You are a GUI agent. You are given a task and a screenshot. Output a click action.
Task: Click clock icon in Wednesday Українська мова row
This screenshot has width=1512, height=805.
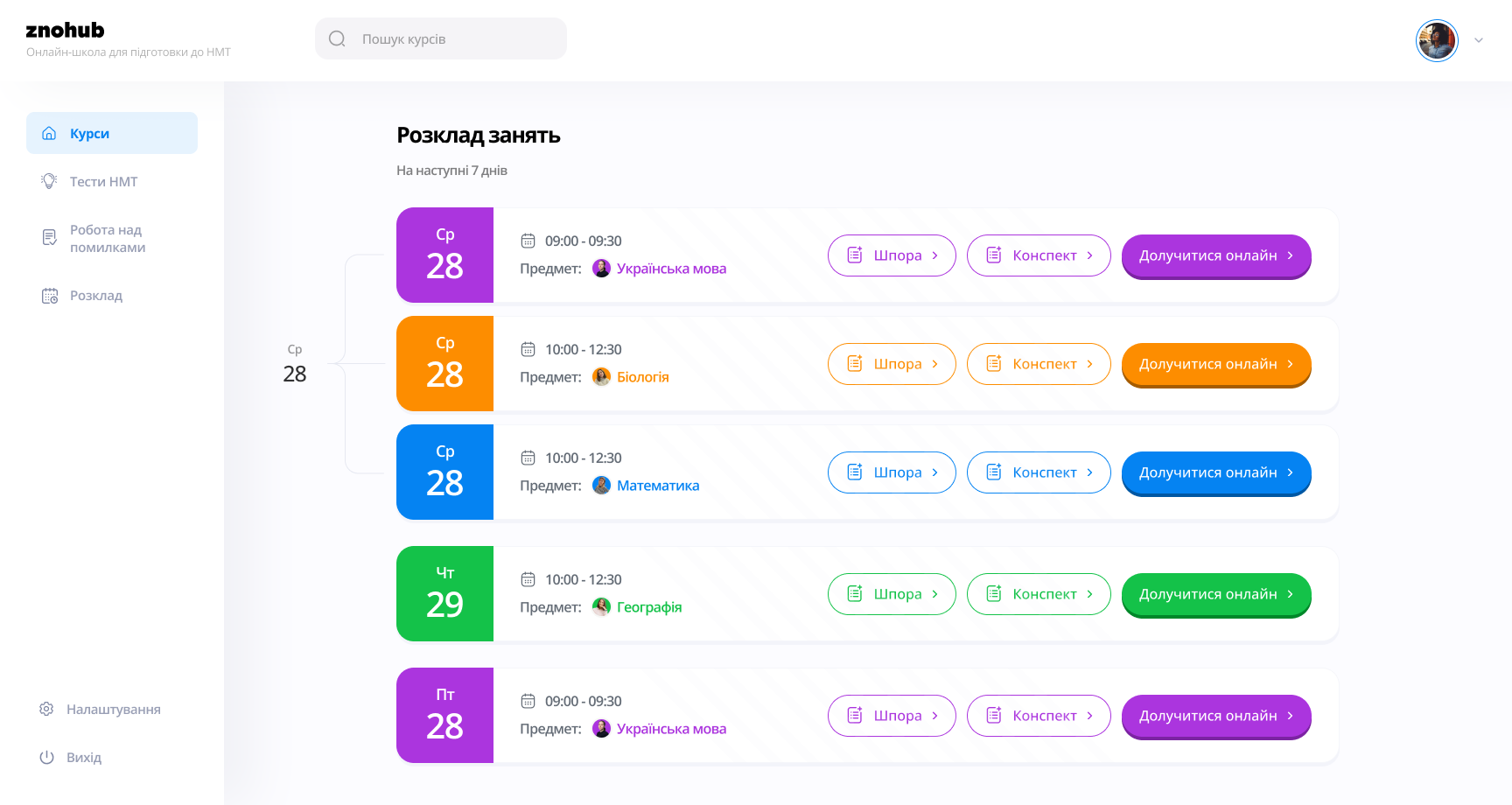click(x=528, y=241)
